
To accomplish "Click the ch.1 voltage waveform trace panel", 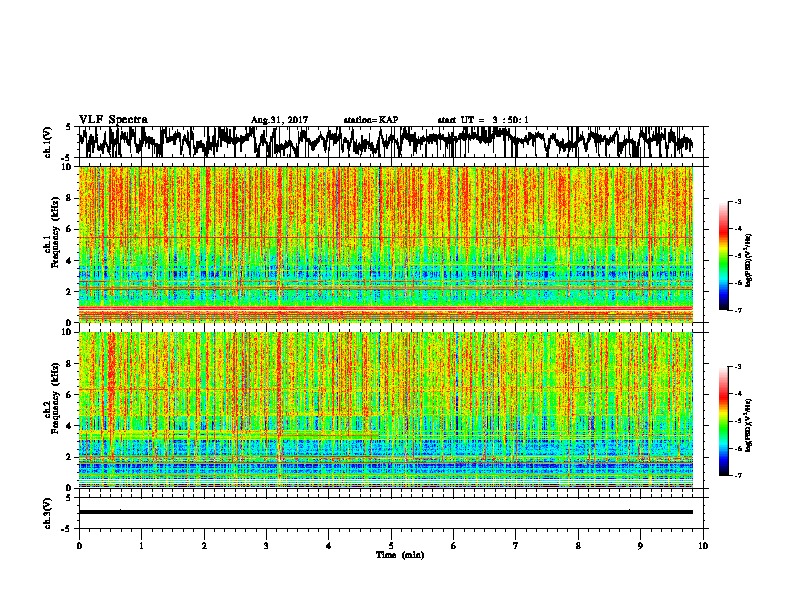I will coord(390,142).
